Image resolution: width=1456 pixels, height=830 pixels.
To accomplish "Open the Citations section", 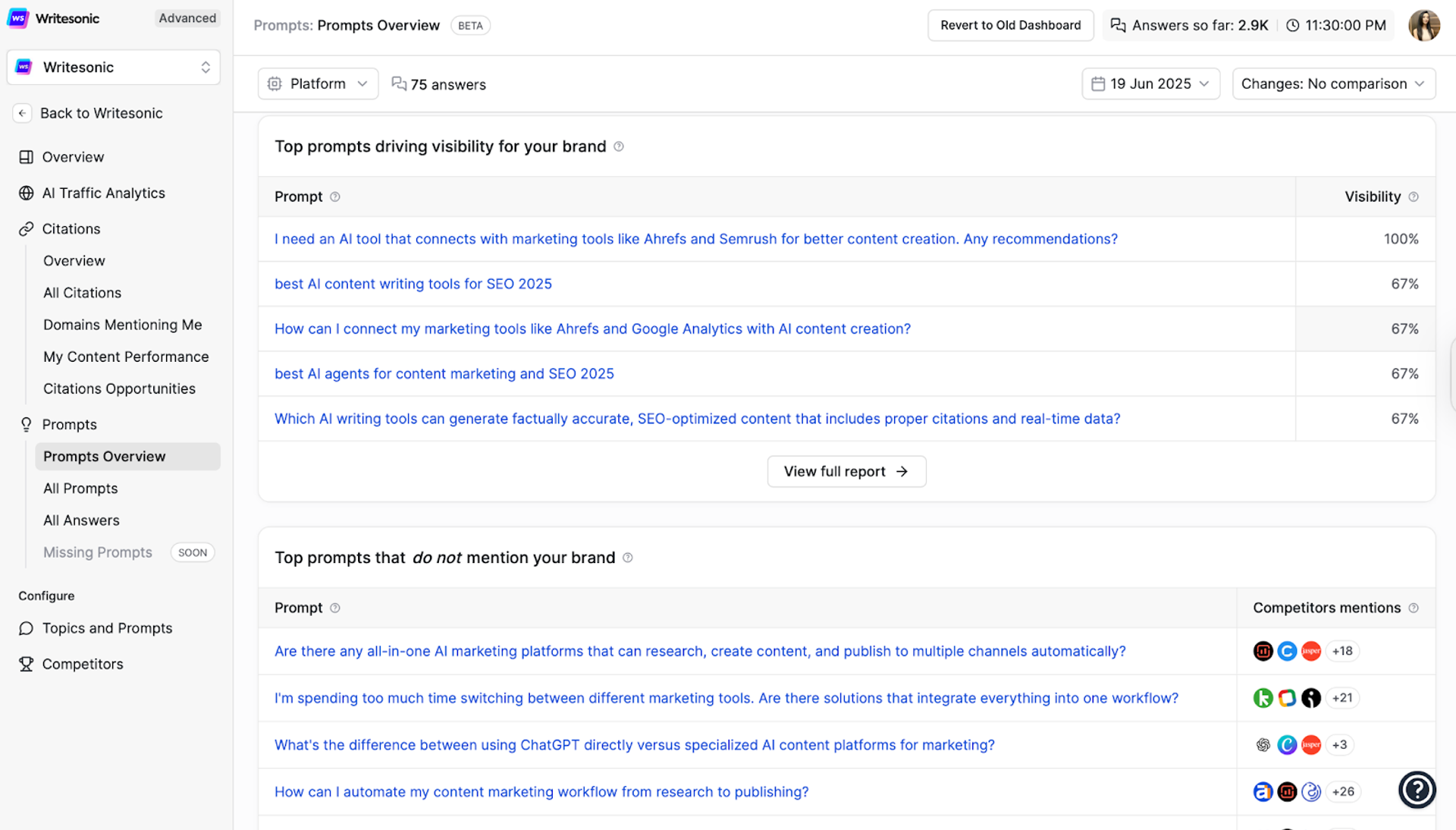I will point(71,228).
